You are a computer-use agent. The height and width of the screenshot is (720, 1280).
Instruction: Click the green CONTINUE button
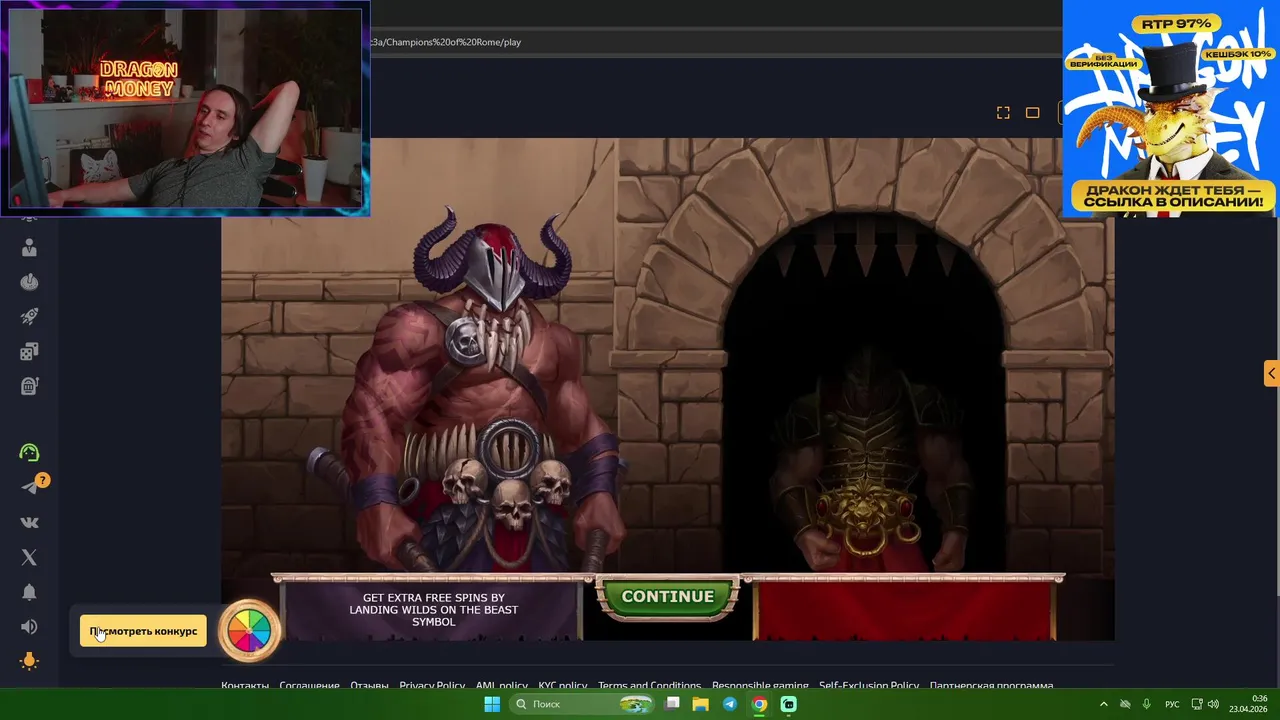[x=668, y=597]
